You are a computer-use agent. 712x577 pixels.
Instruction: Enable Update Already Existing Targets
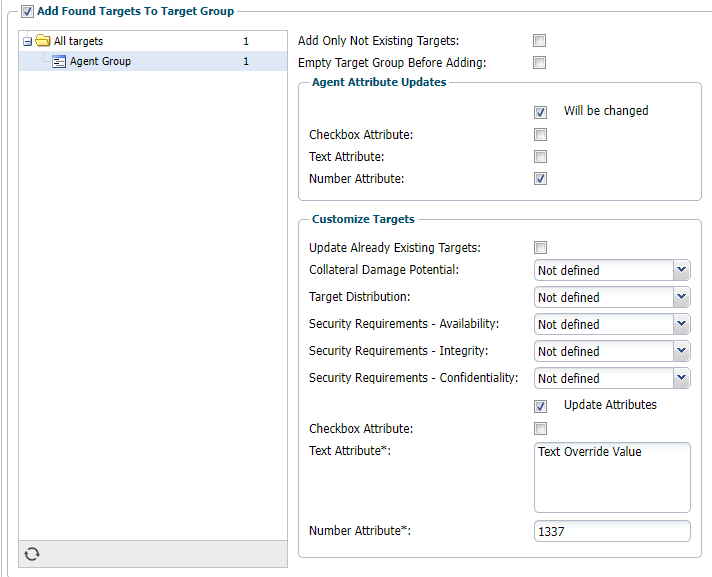coord(540,247)
